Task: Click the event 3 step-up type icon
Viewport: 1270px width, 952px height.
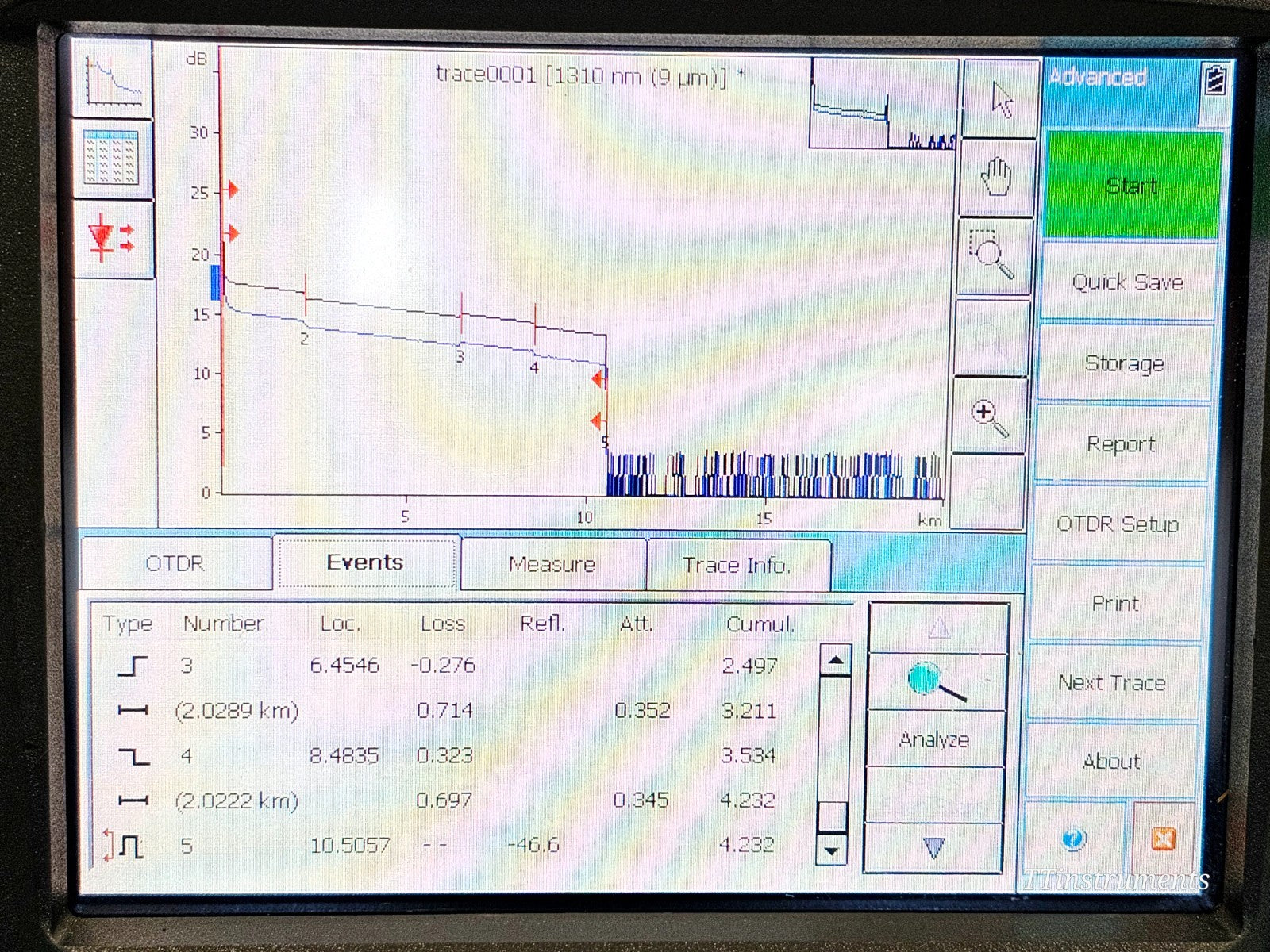Action: pos(133,666)
